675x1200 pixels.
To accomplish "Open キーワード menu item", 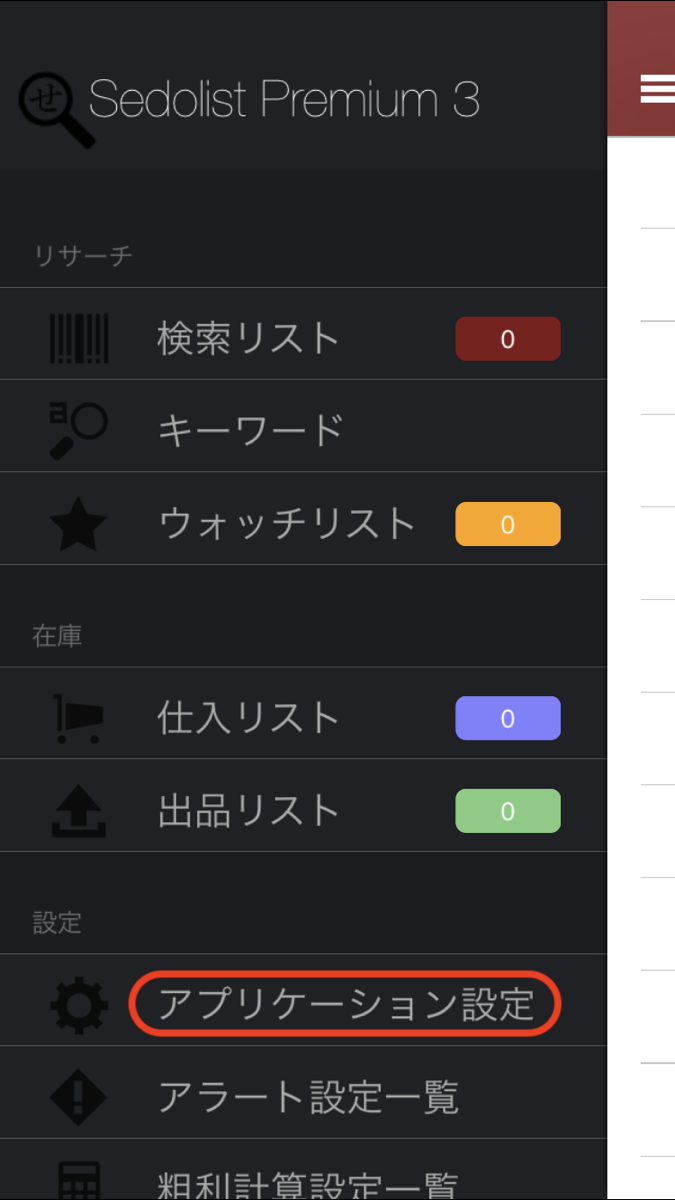I will coord(250,431).
